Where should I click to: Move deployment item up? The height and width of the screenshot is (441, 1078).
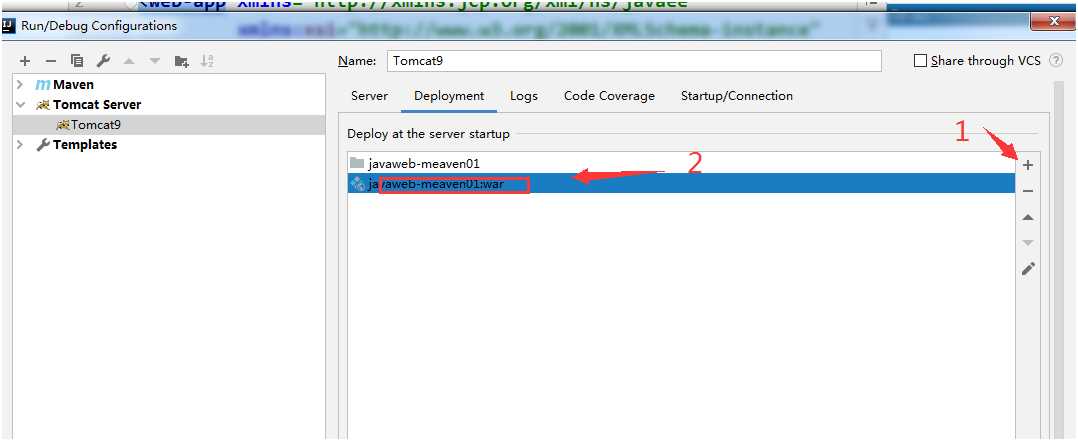tap(1028, 217)
